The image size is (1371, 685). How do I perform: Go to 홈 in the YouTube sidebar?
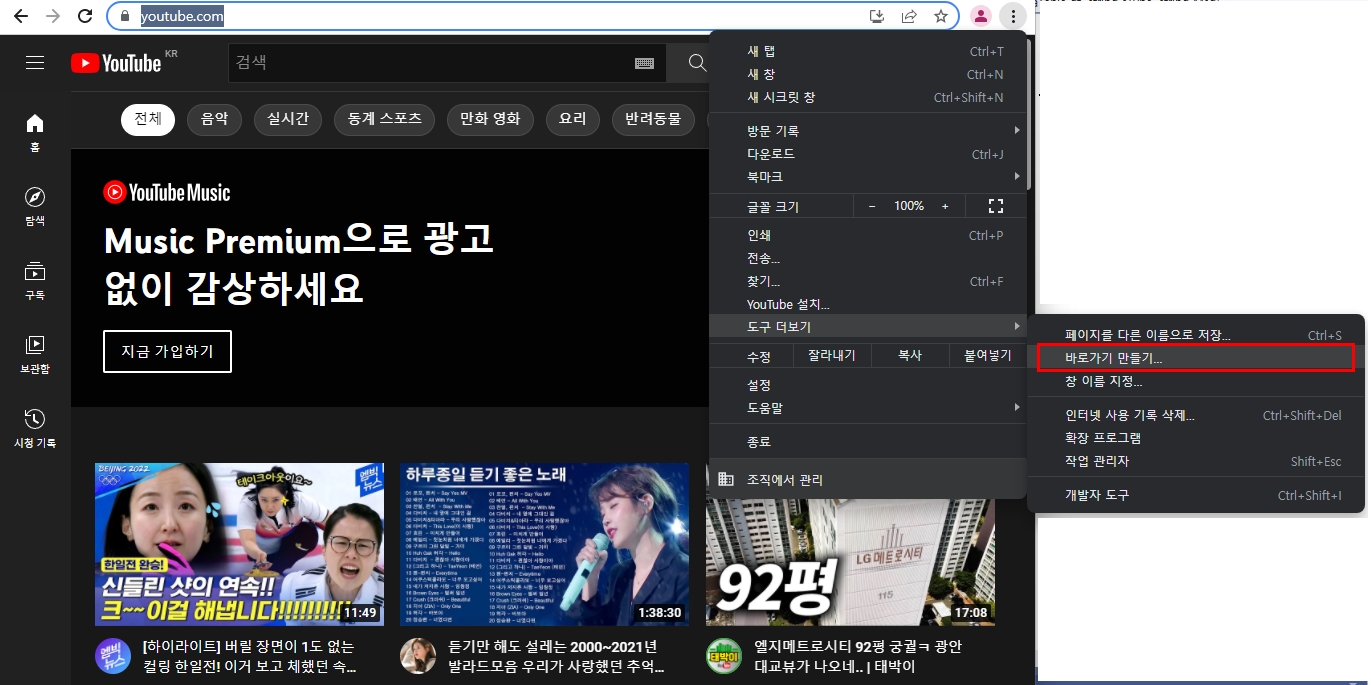coord(35,132)
